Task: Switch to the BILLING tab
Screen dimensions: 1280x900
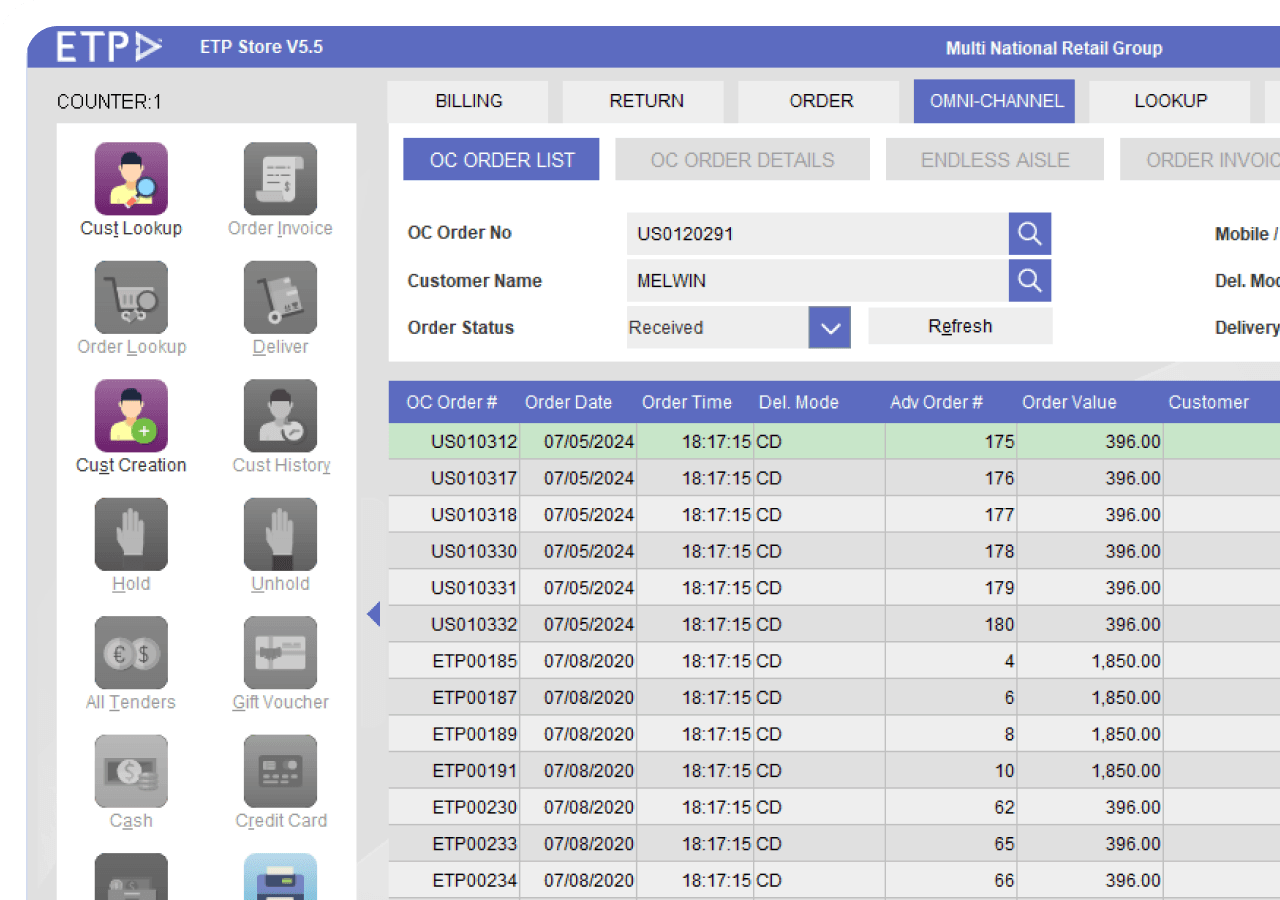Action: 468,101
